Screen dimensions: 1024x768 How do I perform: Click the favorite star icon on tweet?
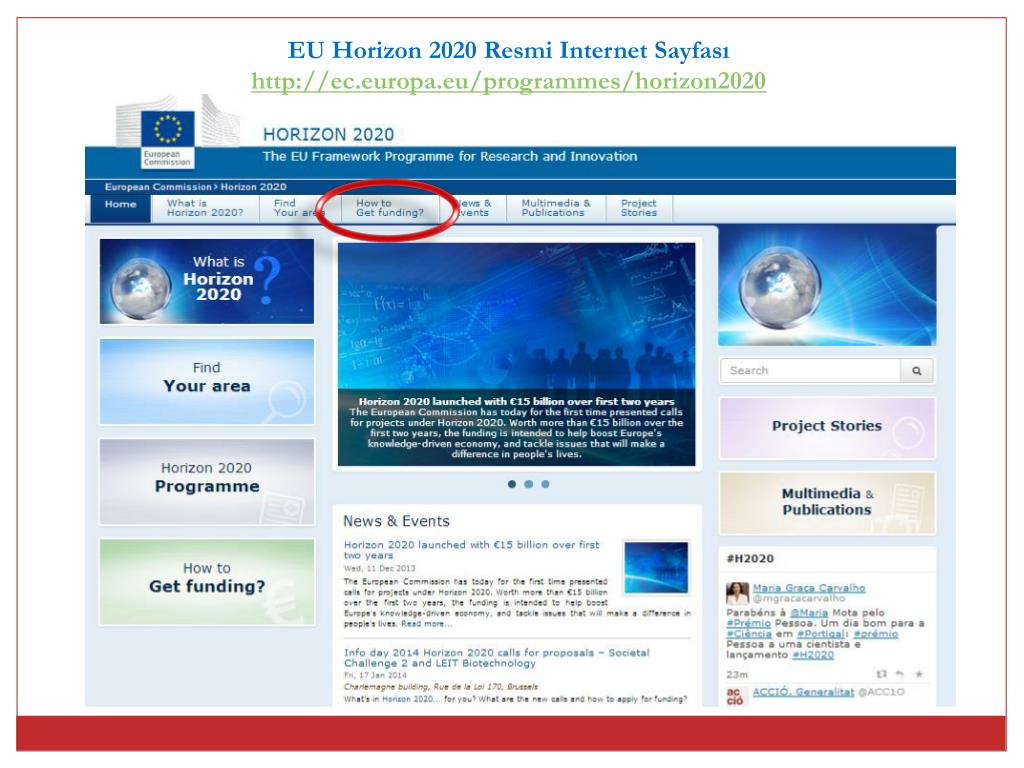click(x=919, y=673)
